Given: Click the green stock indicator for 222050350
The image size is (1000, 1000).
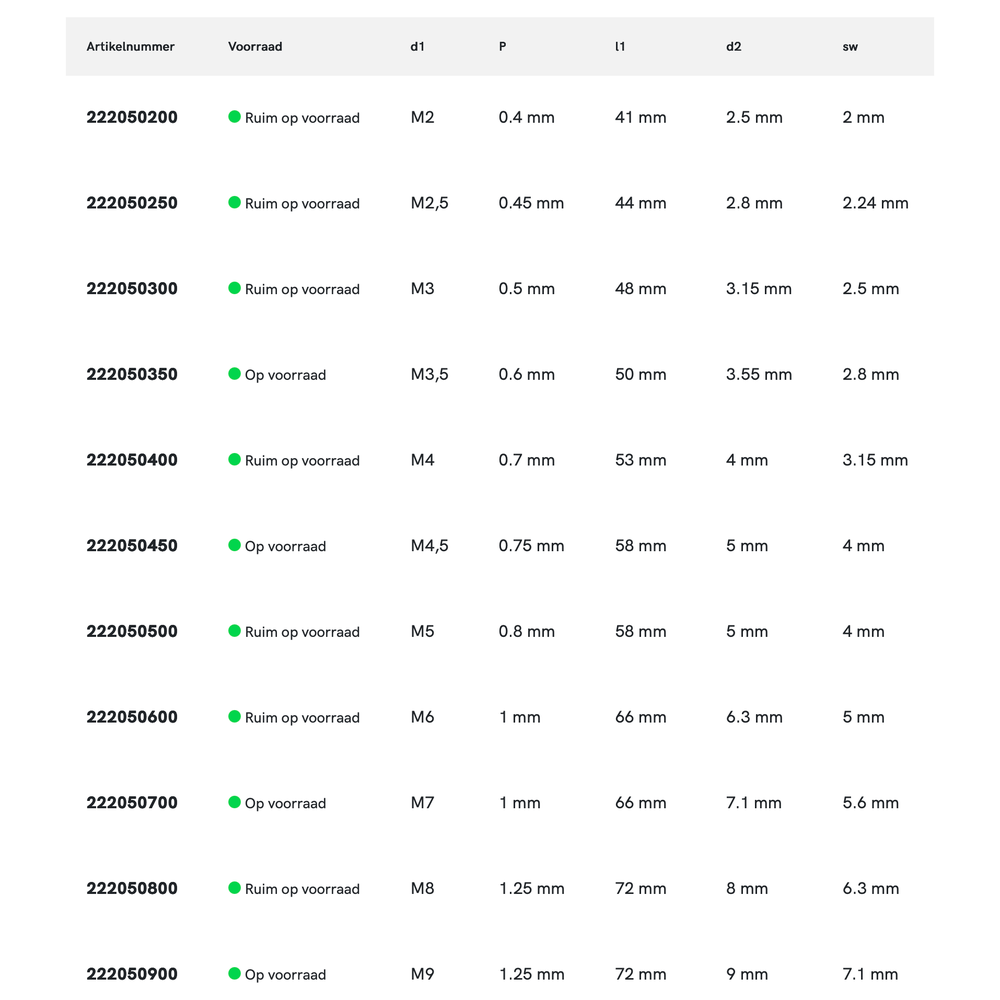Looking at the screenshot, I should [x=235, y=374].
